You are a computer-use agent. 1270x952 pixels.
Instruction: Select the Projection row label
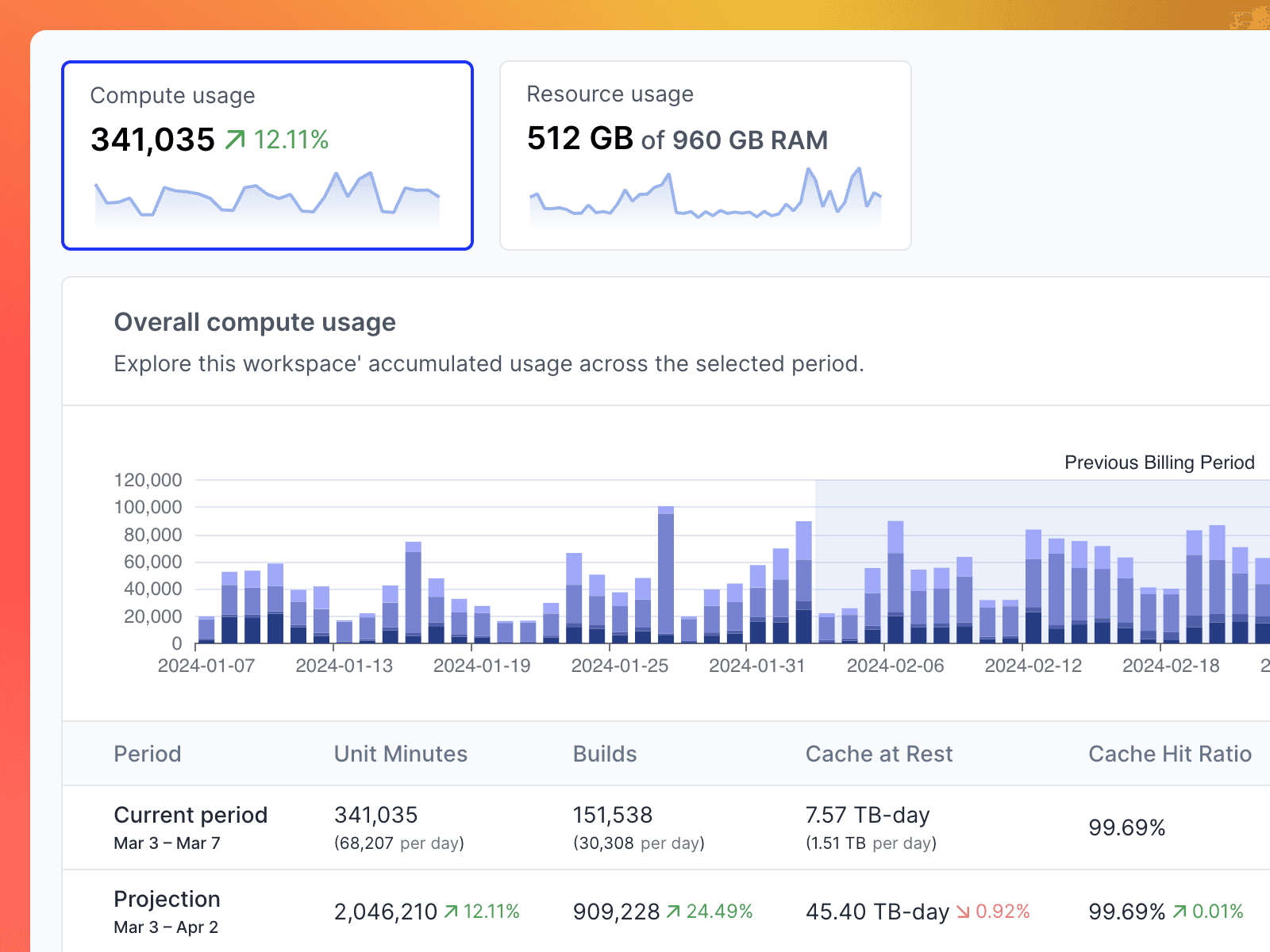pyautogui.click(x=167, y=899)
